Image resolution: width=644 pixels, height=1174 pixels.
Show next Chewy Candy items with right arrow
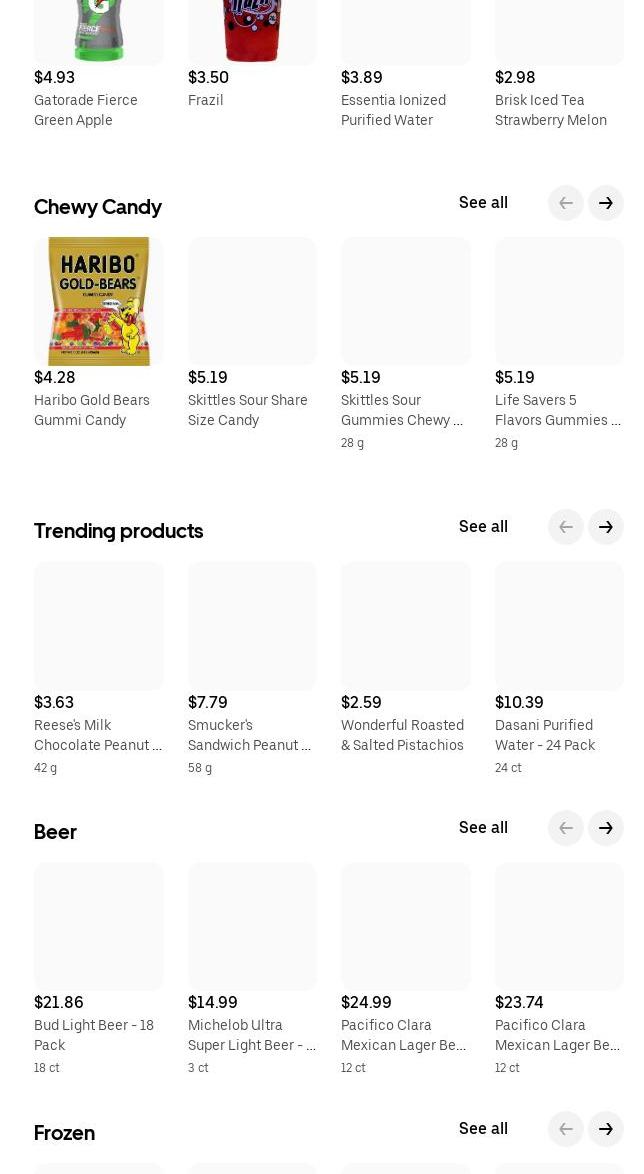point(605,203)
